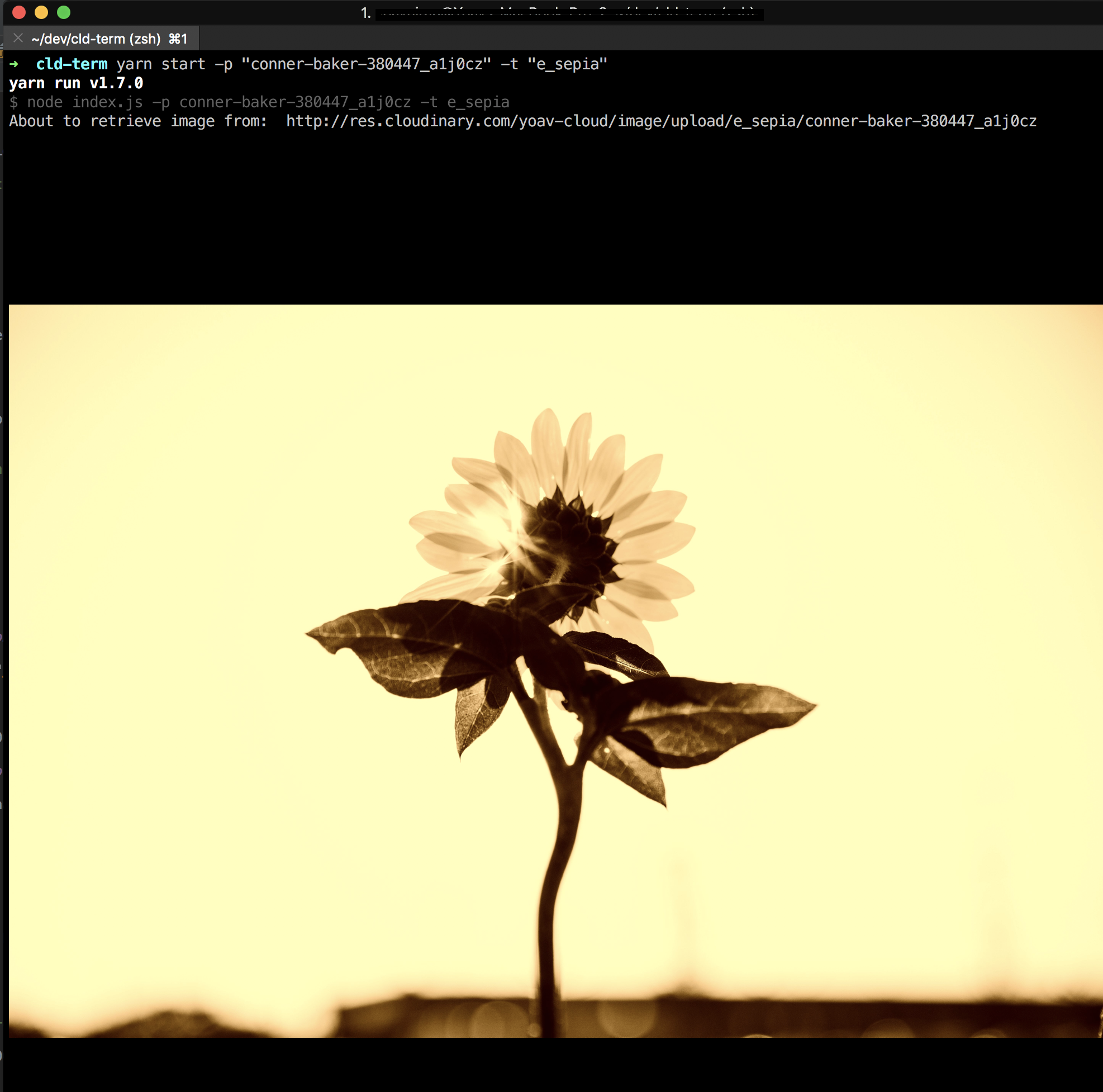1103x1092 pixels.
Task: Click the quoted "e_sepia" argument in command
Action: [567, 64]
